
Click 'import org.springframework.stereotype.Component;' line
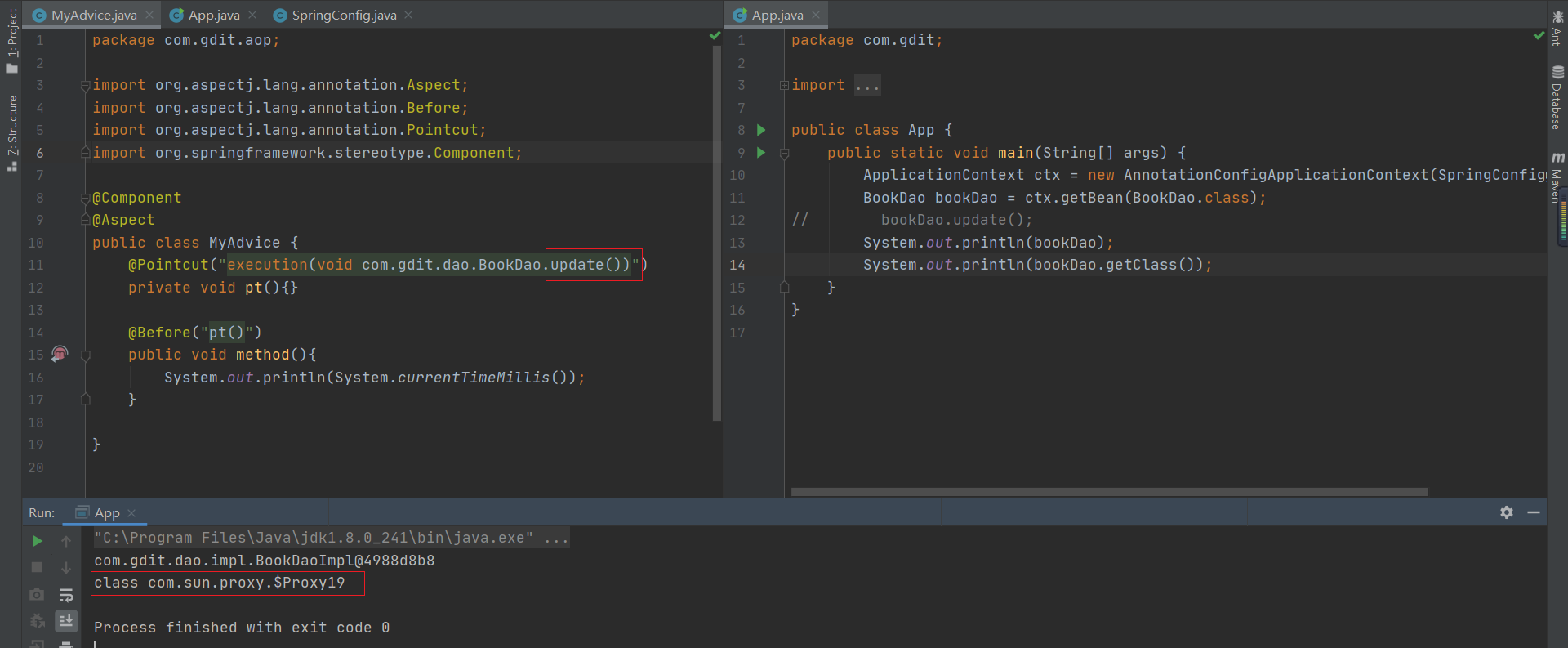click(x=307, y=153)
